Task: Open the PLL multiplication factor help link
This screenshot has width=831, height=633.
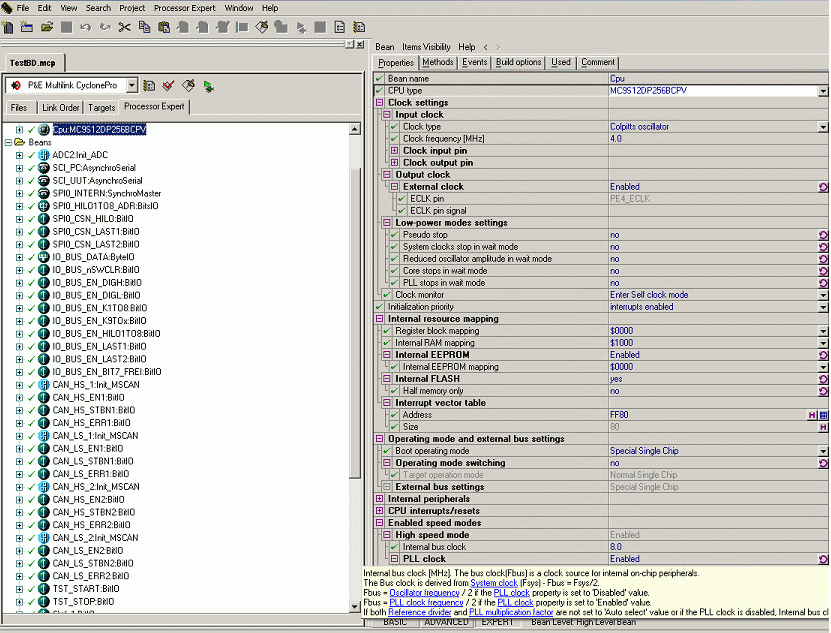Action: click(511, 612)
